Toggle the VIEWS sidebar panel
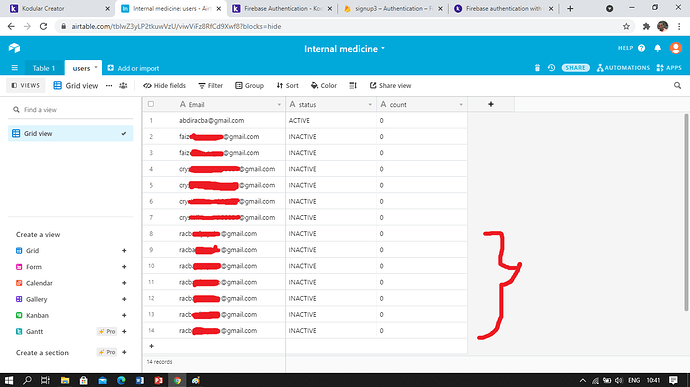The width and height of the screenshot is (690, 387). pyautogui.click(x=26, y=85)
